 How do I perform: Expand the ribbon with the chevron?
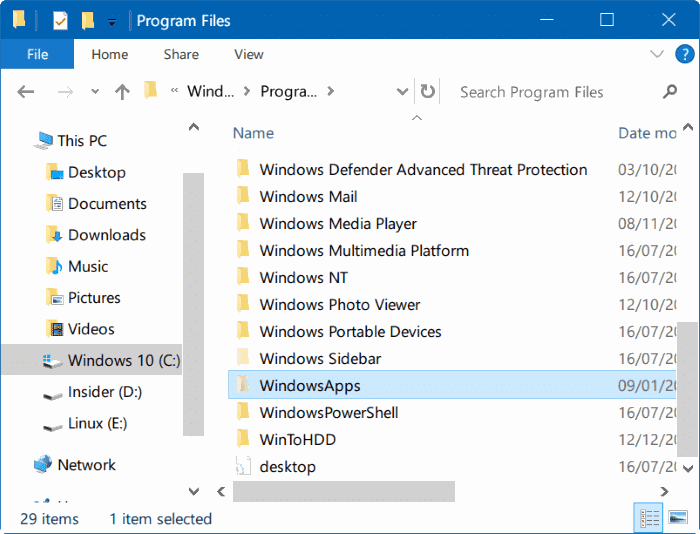click(x=657, y=54)
